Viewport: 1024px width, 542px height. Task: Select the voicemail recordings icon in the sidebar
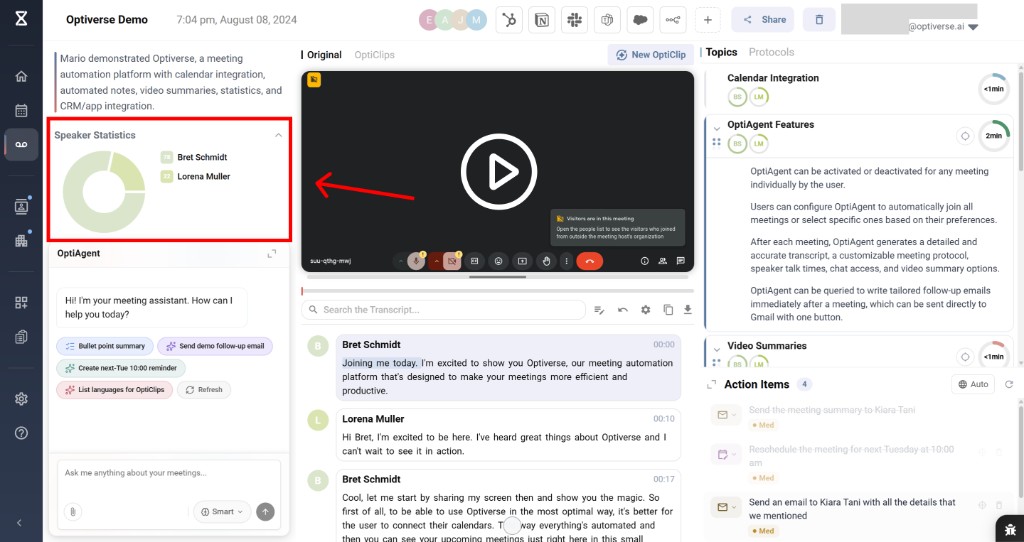point(21,144)
